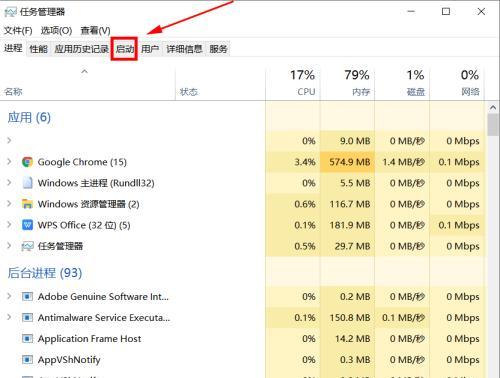Screen dimensions: 500x378
Task: Click the 181.9 MB memory cell
Action: coord(347,225)
